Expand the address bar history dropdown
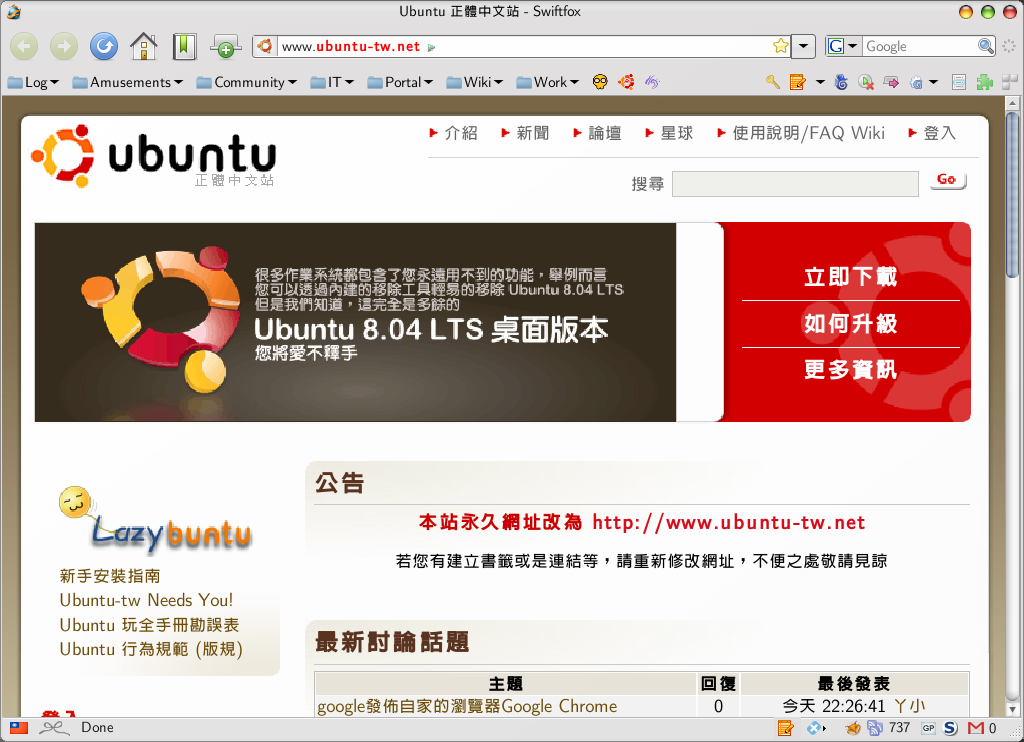 click(x=803, y=46)
